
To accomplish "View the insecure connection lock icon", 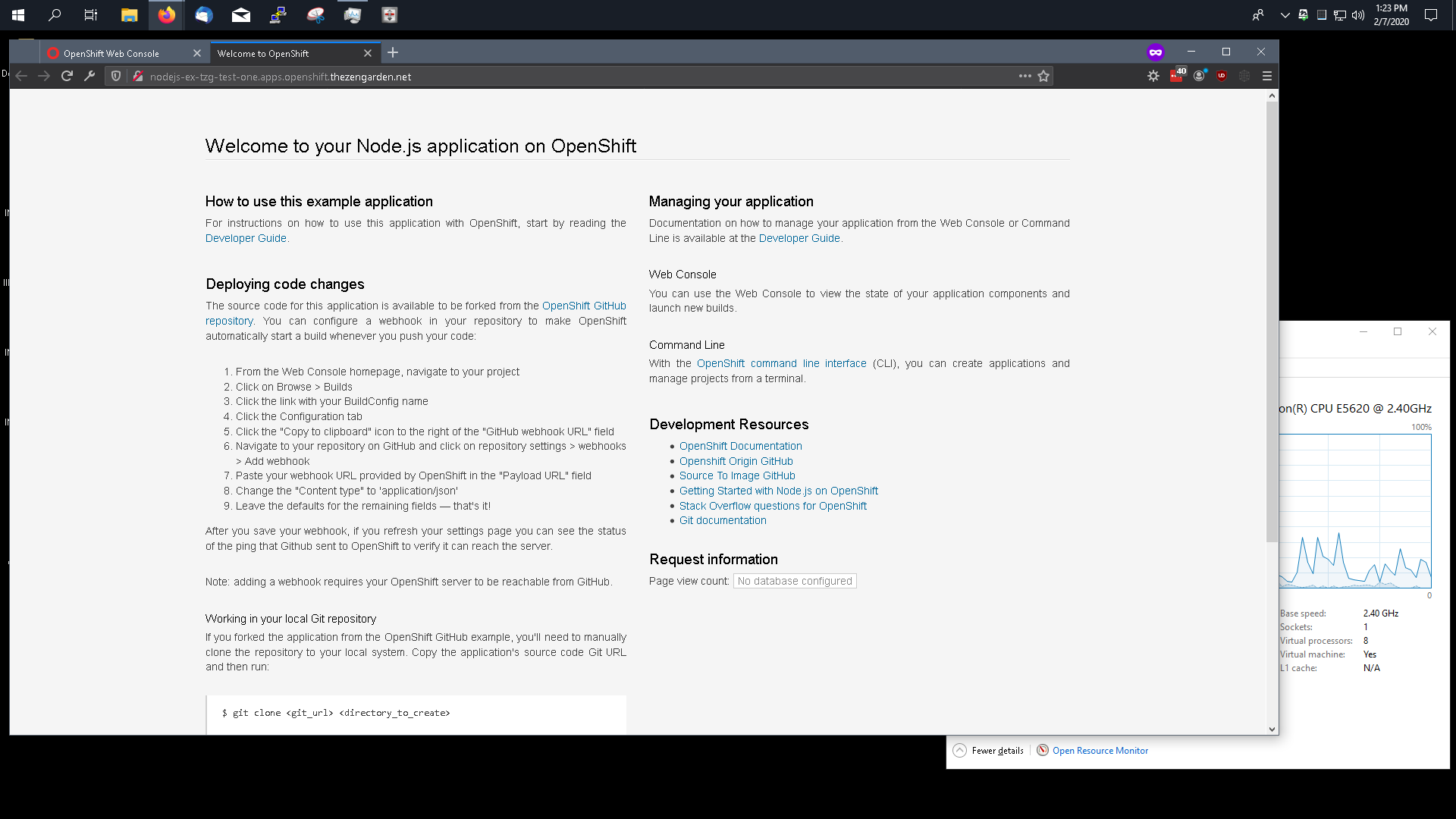I will coord(138,76).
